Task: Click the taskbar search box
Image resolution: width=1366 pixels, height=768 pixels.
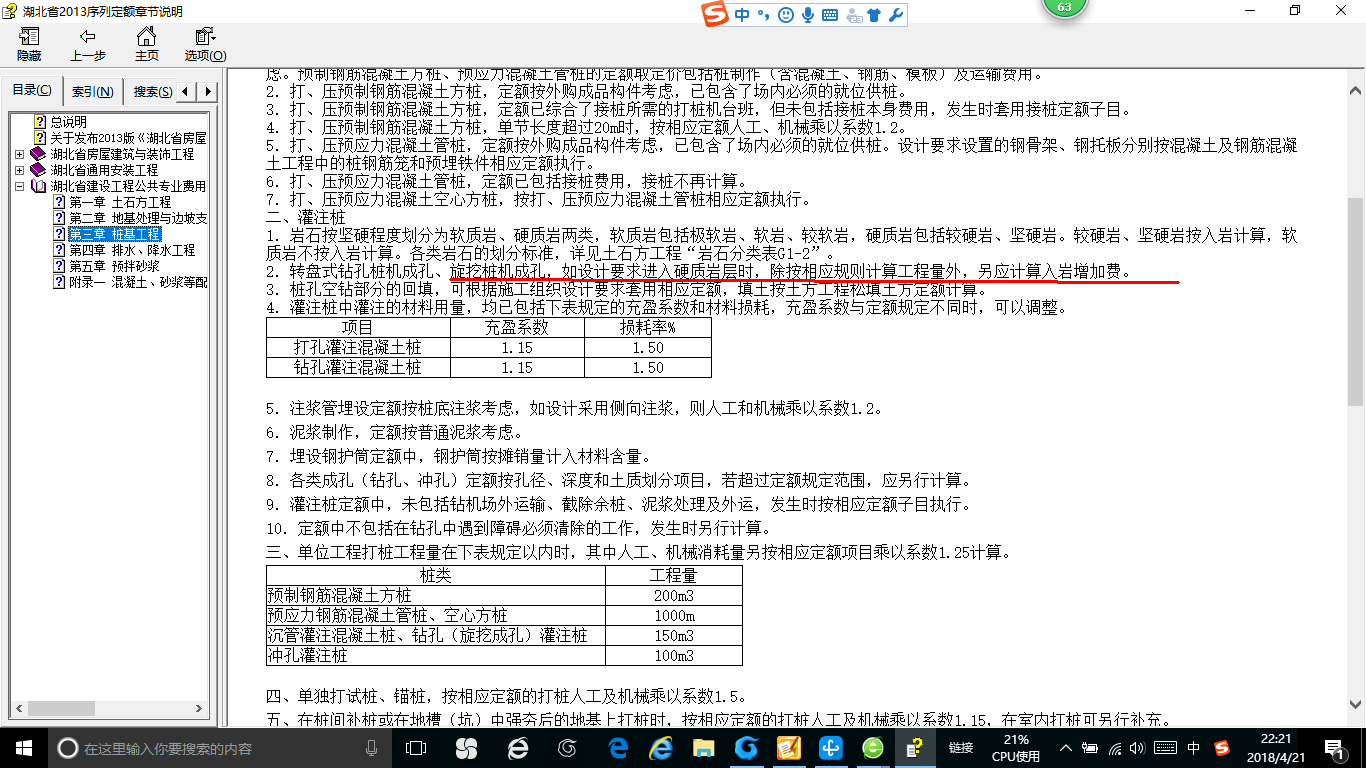Action: click(220, 748)
